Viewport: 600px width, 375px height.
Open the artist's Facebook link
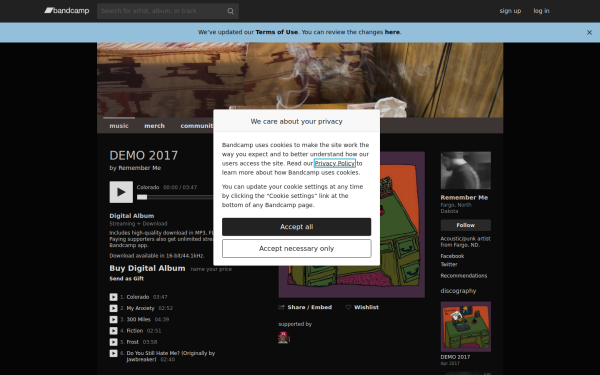tap(452, 256)
